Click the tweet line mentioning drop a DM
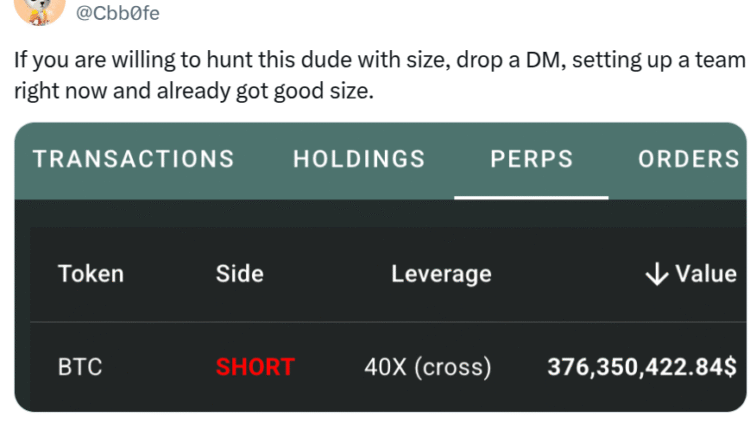The image size is (750, 430). [380, 59]
